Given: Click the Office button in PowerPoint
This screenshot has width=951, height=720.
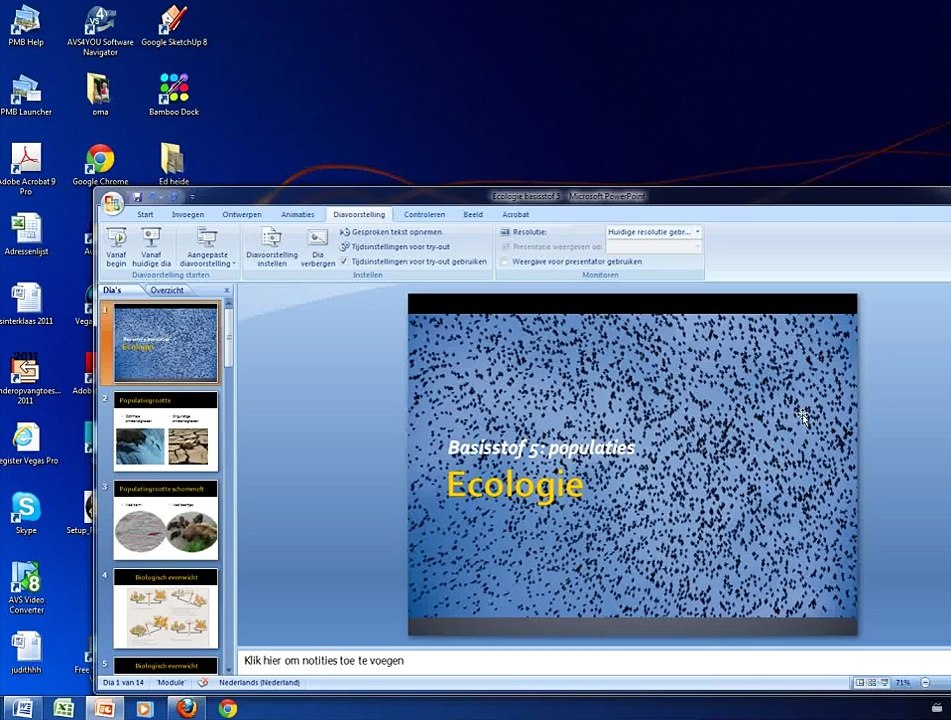Looking at the screenshot, I should point(112,204).
